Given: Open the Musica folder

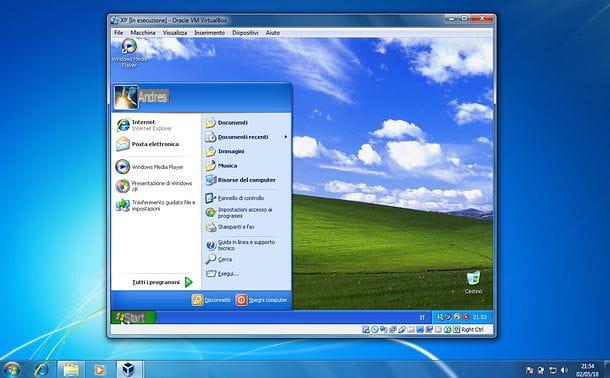Looking at the screenshot, I should (x=221, y=166).
